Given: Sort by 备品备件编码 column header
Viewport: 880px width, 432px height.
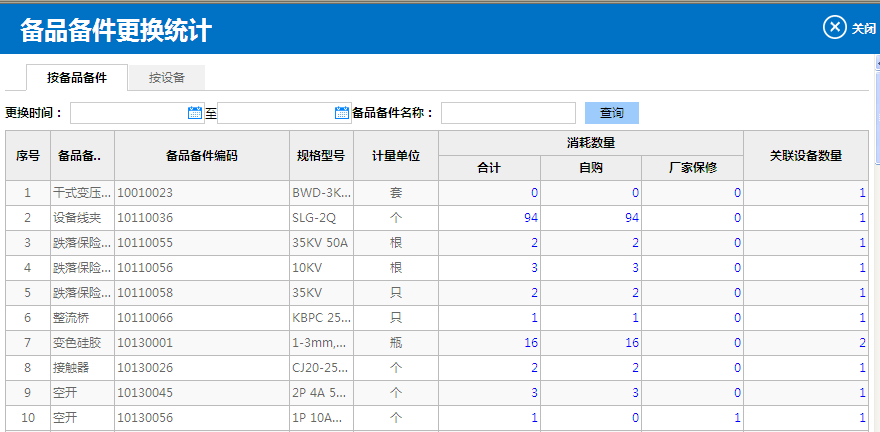Looking at the screenshot, I should pyautogui.click(x=201, y=156).
